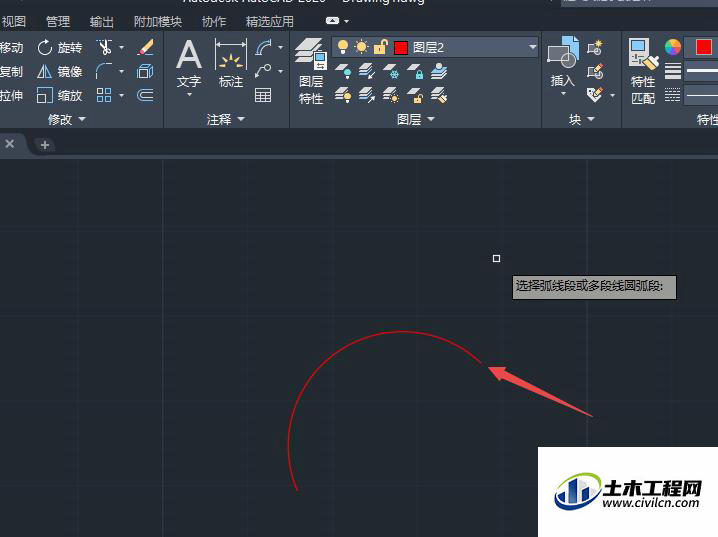Click the turn-off-layer icon with cyan bulb
The height and width of the screenshot is (537, 718).
coord(343,71)
